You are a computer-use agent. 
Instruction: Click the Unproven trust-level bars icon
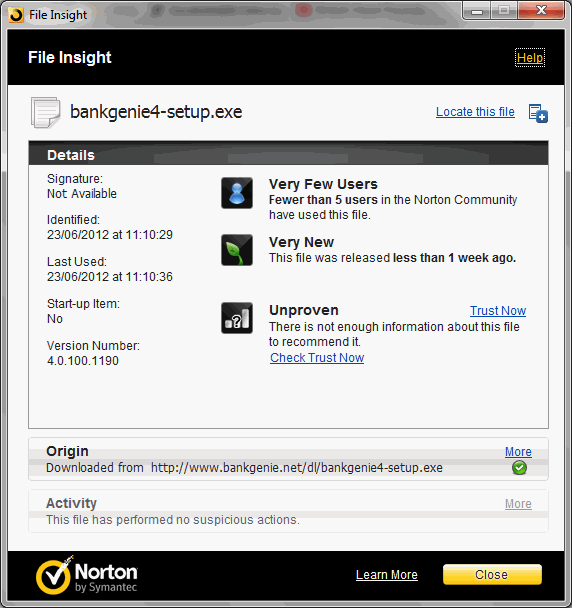[x=237, y=318]
